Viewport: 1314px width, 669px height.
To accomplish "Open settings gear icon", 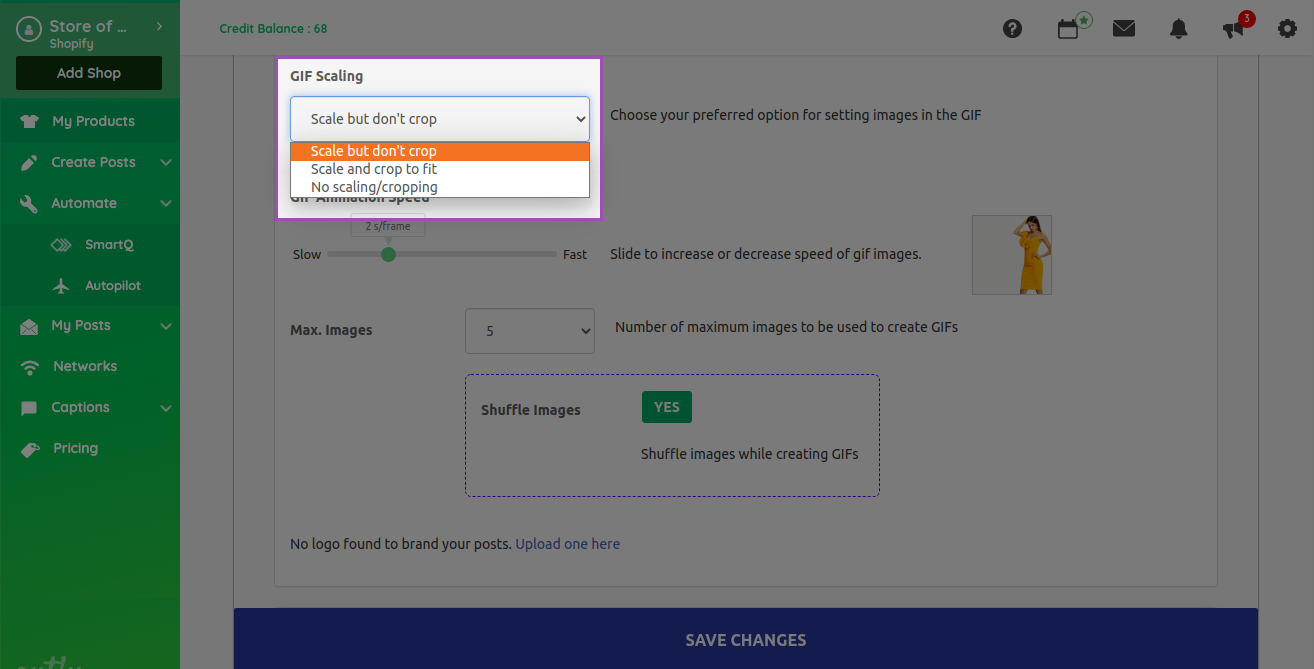I will click(1287, 29).
